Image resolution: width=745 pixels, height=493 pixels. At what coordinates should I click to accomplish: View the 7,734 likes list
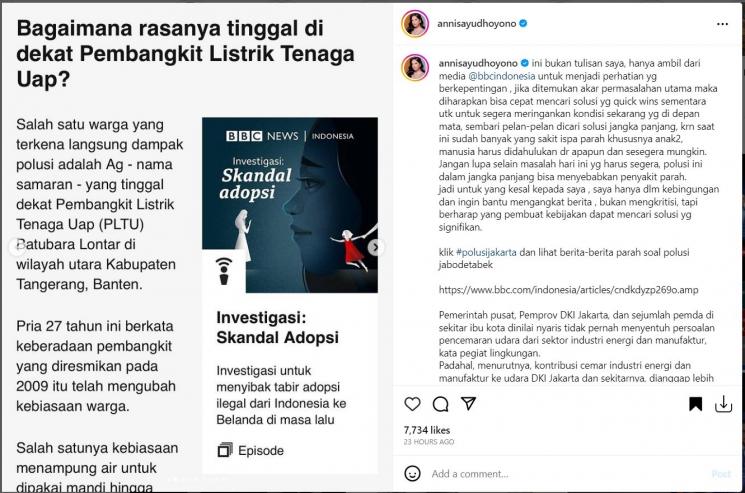coord(427,430)
